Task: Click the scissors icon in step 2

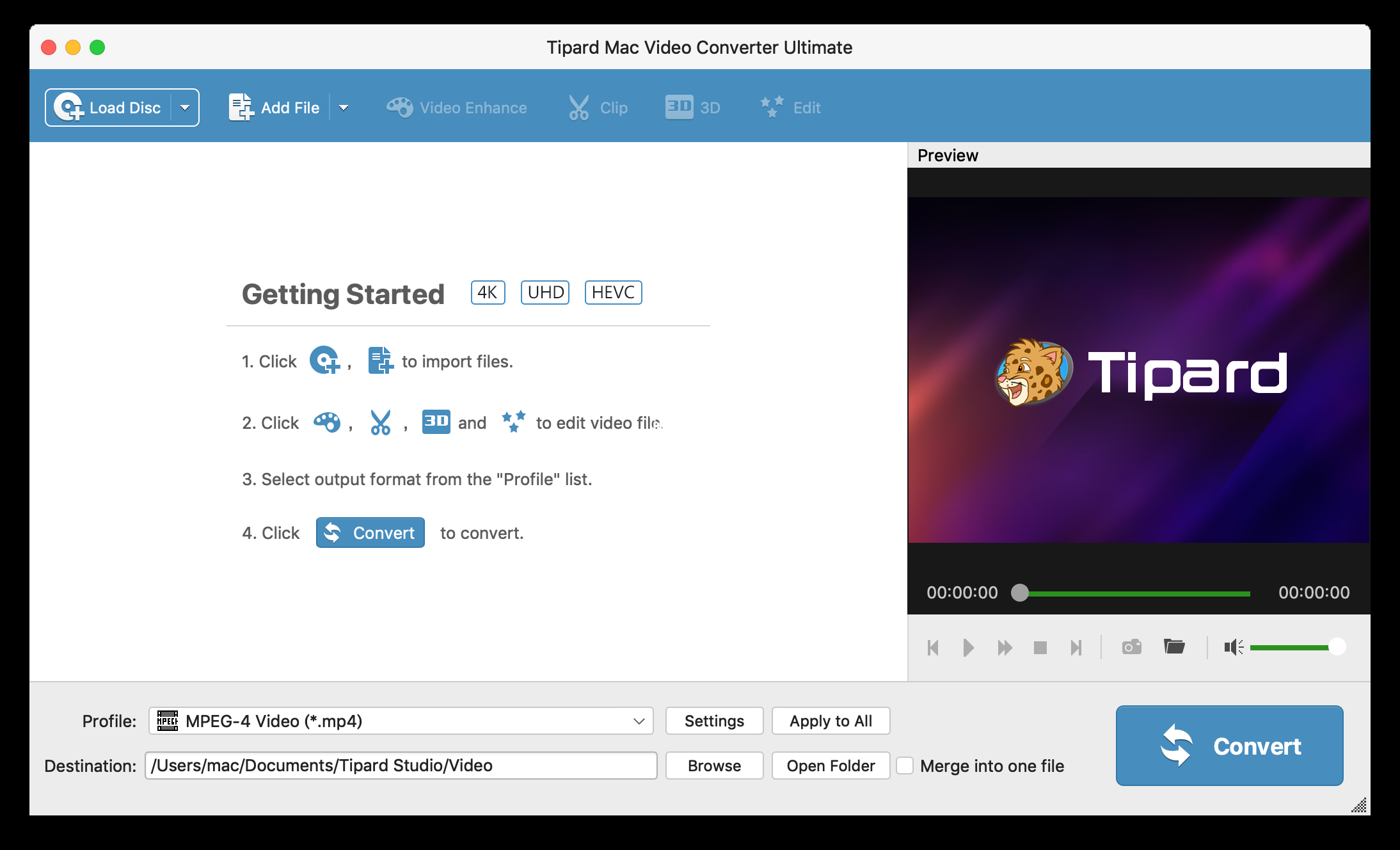Action: point(381,422)
